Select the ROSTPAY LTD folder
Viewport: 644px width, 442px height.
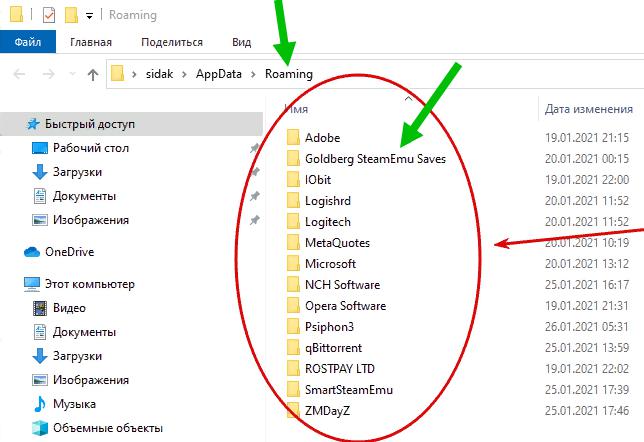340,369
